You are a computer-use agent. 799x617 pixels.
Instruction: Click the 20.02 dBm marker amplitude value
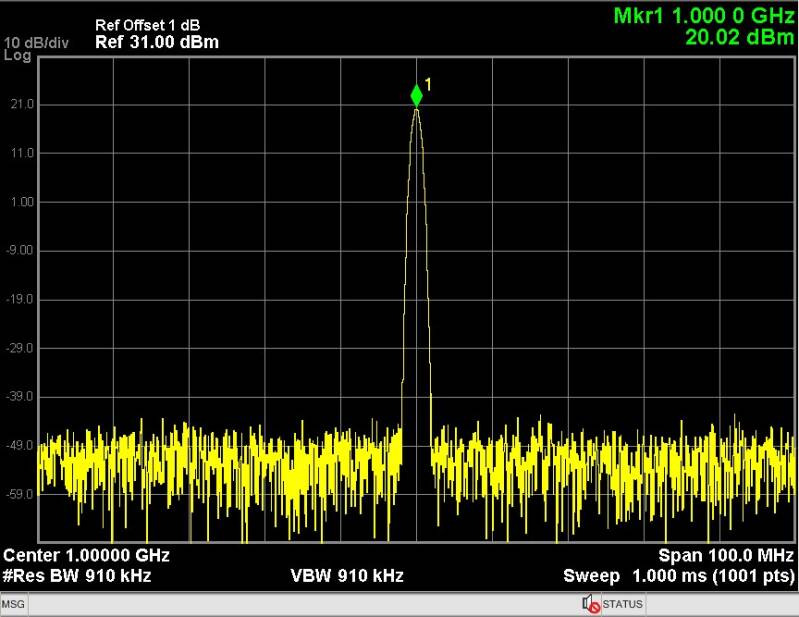pyautogui.click(x=739, y=38)
